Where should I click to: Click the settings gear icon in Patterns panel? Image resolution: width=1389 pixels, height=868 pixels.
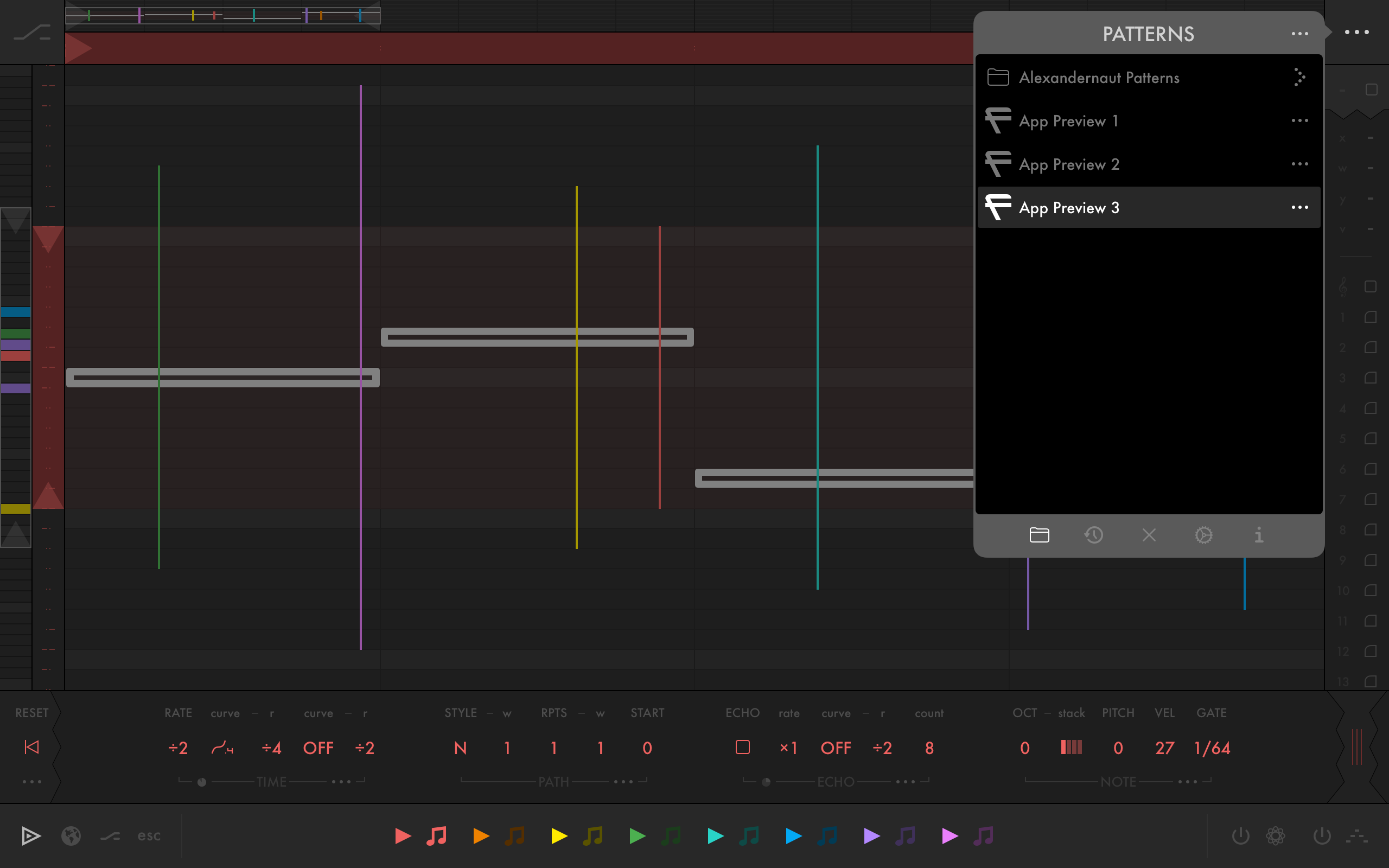tap(1203, 535)
